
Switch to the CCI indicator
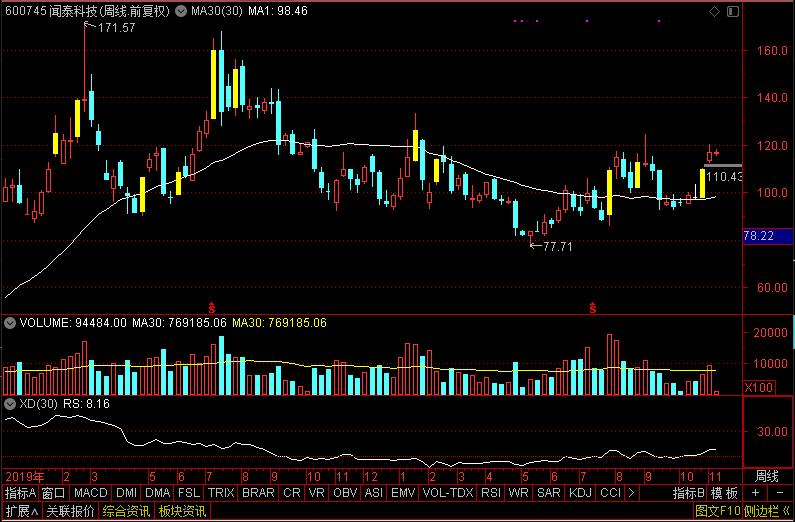coord(610,493)
